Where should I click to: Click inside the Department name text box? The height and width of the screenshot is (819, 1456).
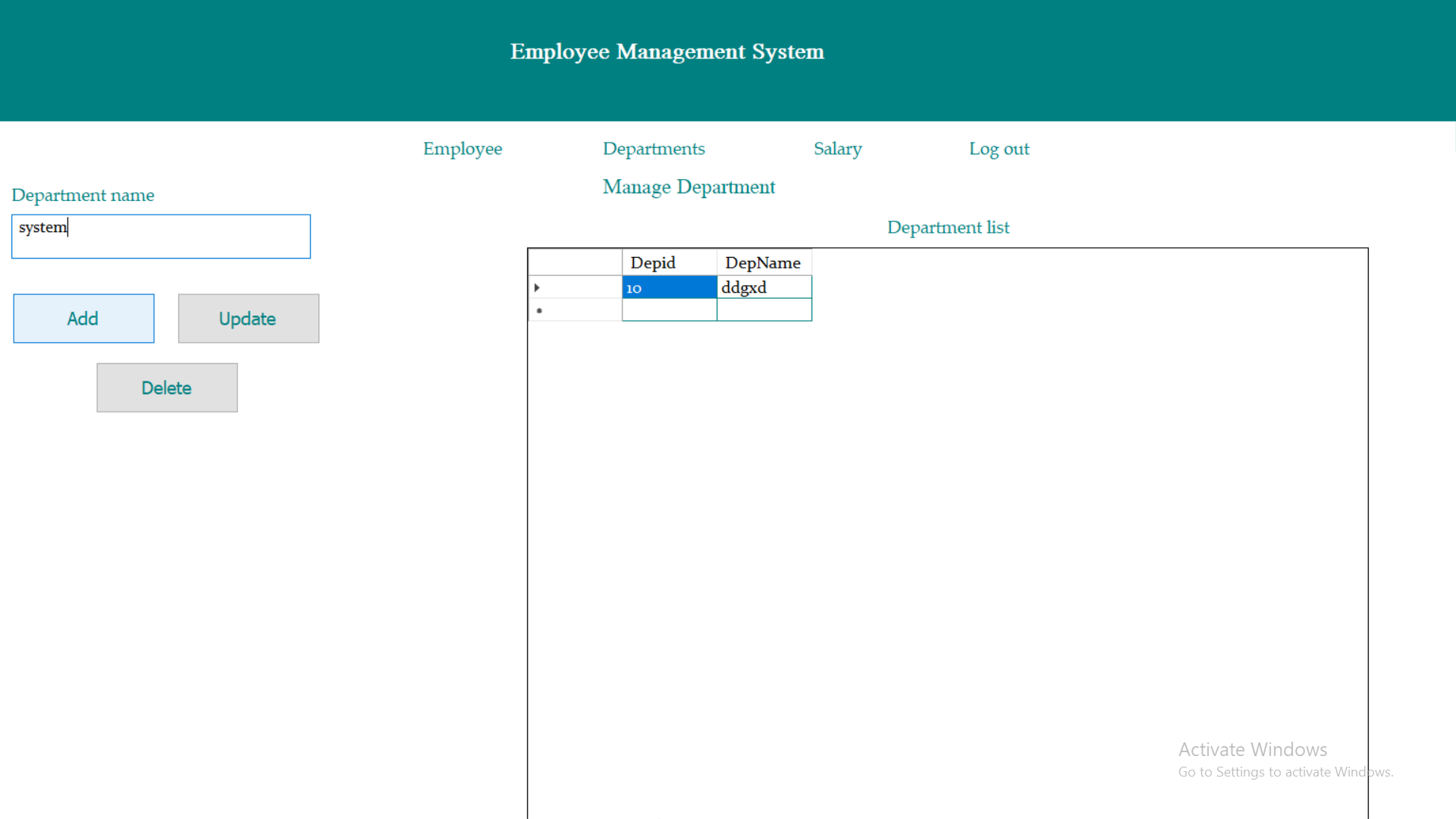[161, 236]
